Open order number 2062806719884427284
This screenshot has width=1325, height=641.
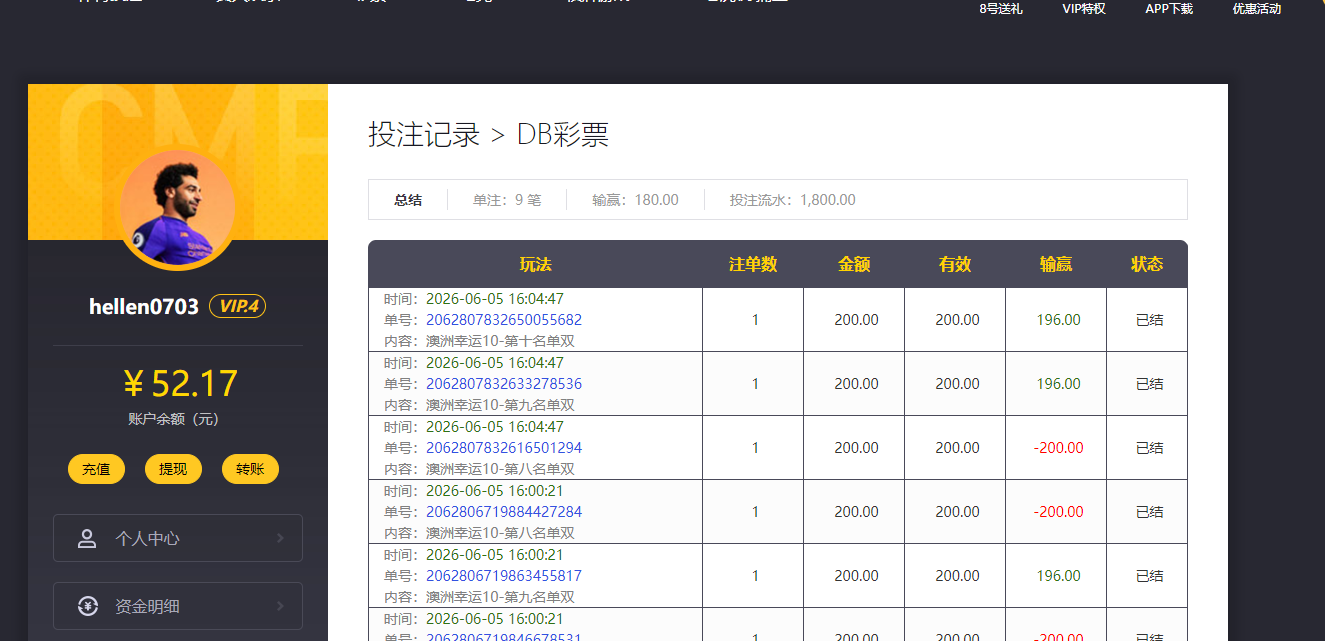tap(504, 512)
